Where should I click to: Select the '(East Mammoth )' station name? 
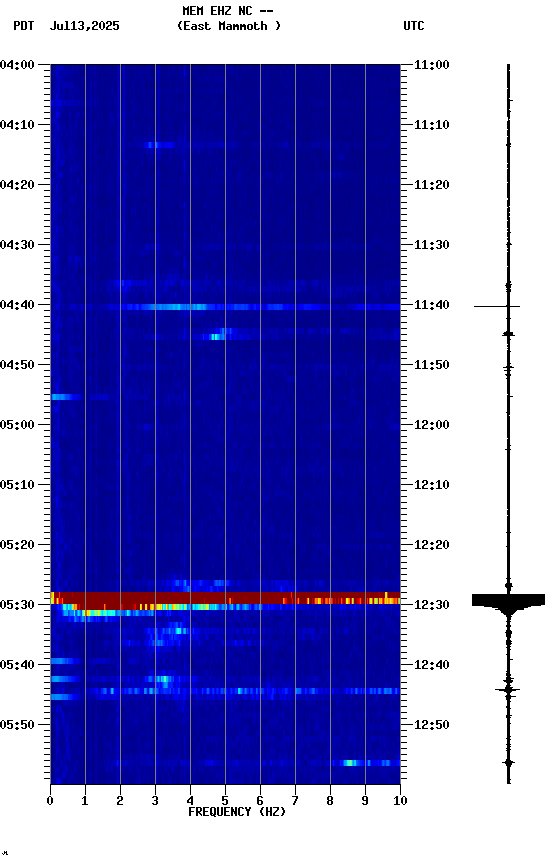click(229, 26)
